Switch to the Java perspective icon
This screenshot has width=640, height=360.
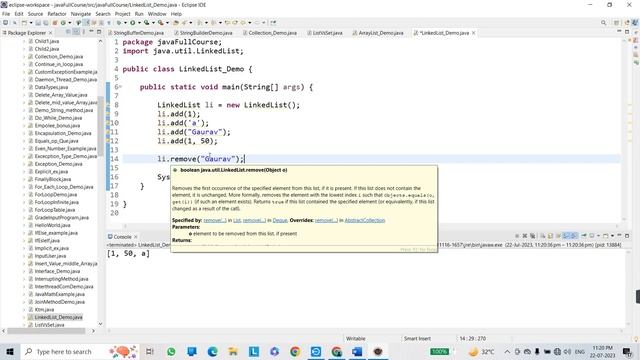[x=635, y=23]
